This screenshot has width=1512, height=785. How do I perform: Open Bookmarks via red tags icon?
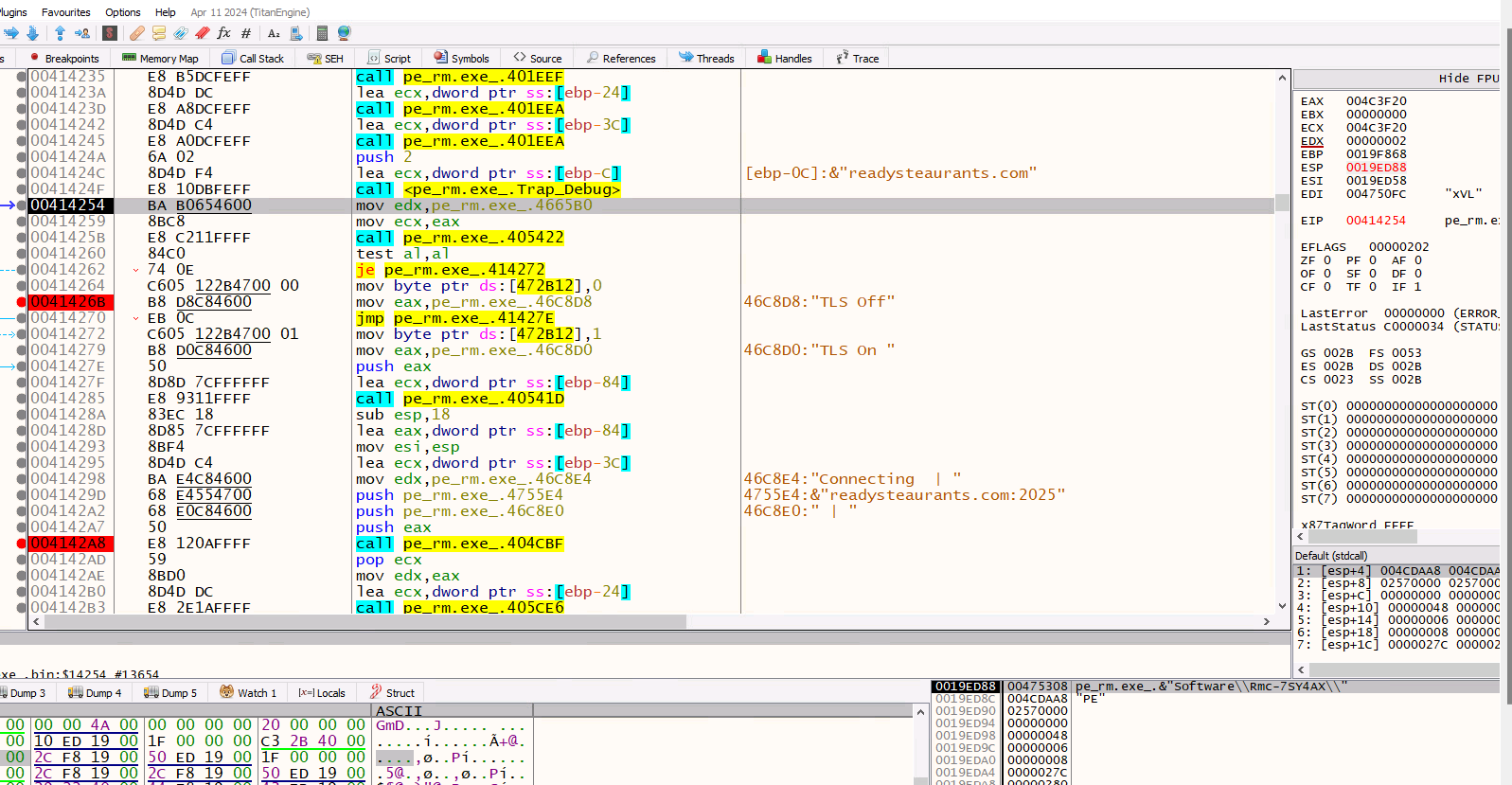(x=202, y=33)
